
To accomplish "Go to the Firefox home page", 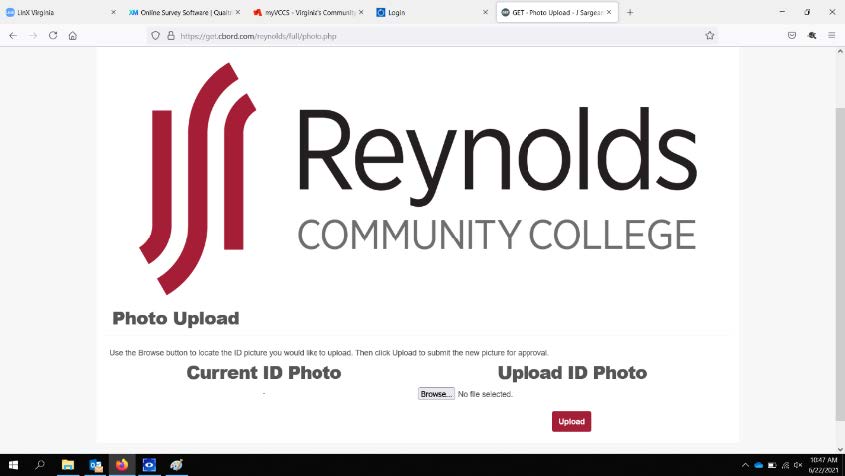I will 73,36.
